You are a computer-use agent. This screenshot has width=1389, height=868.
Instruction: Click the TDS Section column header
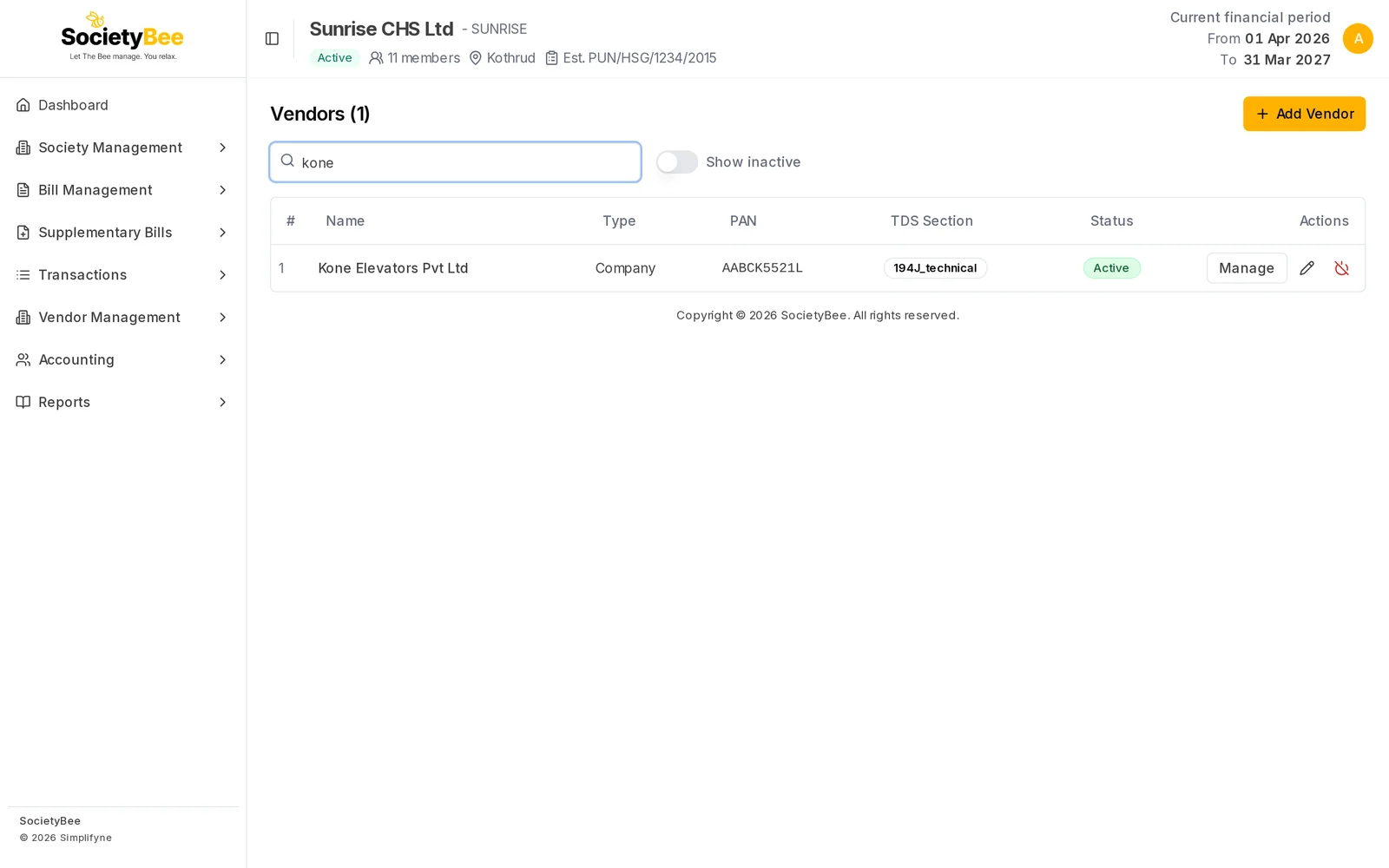tap(931, 221)
